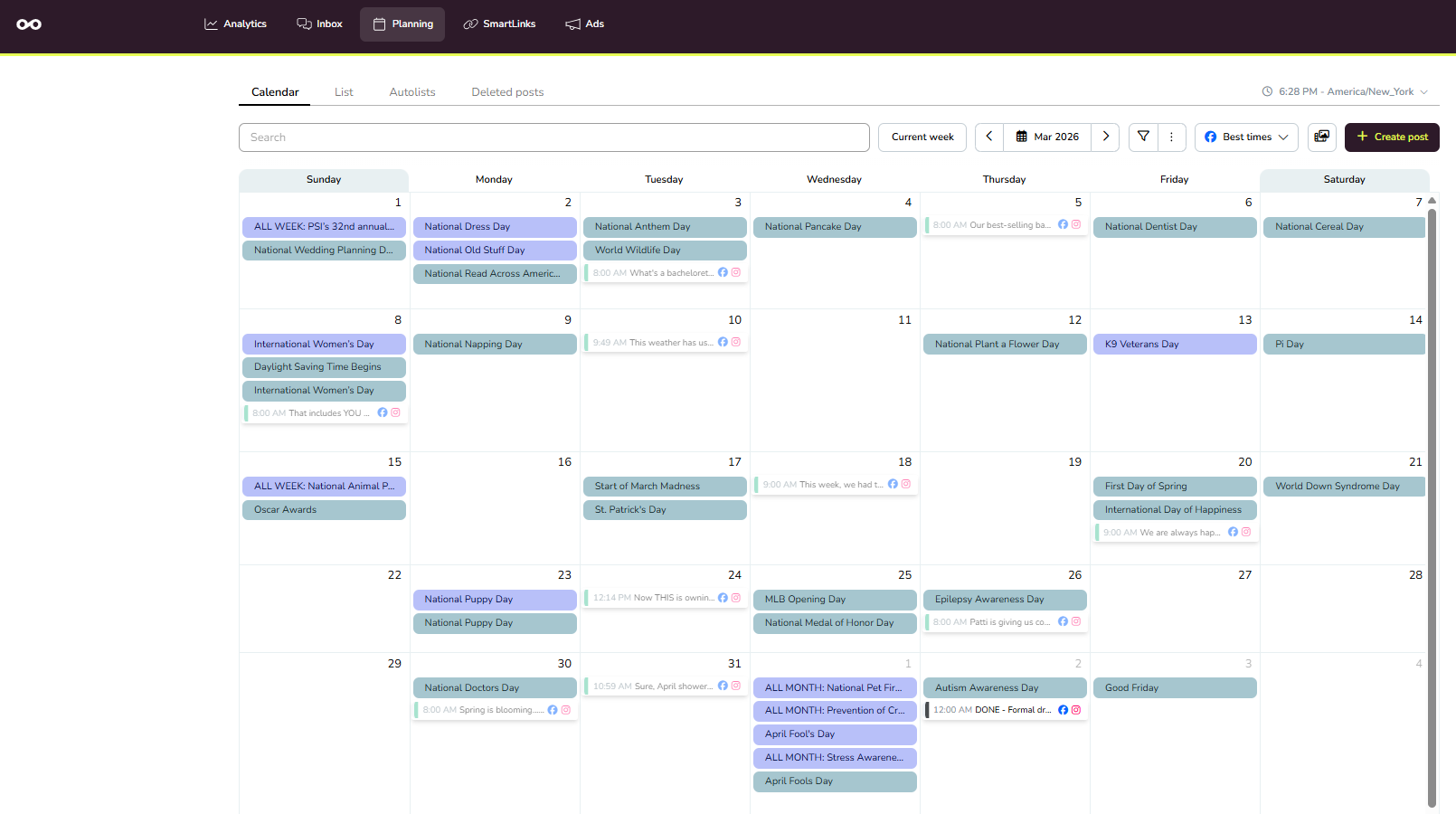Click inside the Search input field
Viewport: 1456px width, 814px height.
click(553, 137)
